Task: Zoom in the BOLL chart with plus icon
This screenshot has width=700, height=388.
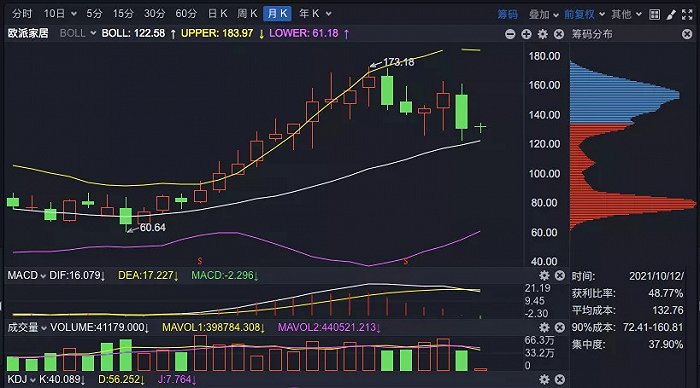Action: pyautogui.click(x=526, y=34)
